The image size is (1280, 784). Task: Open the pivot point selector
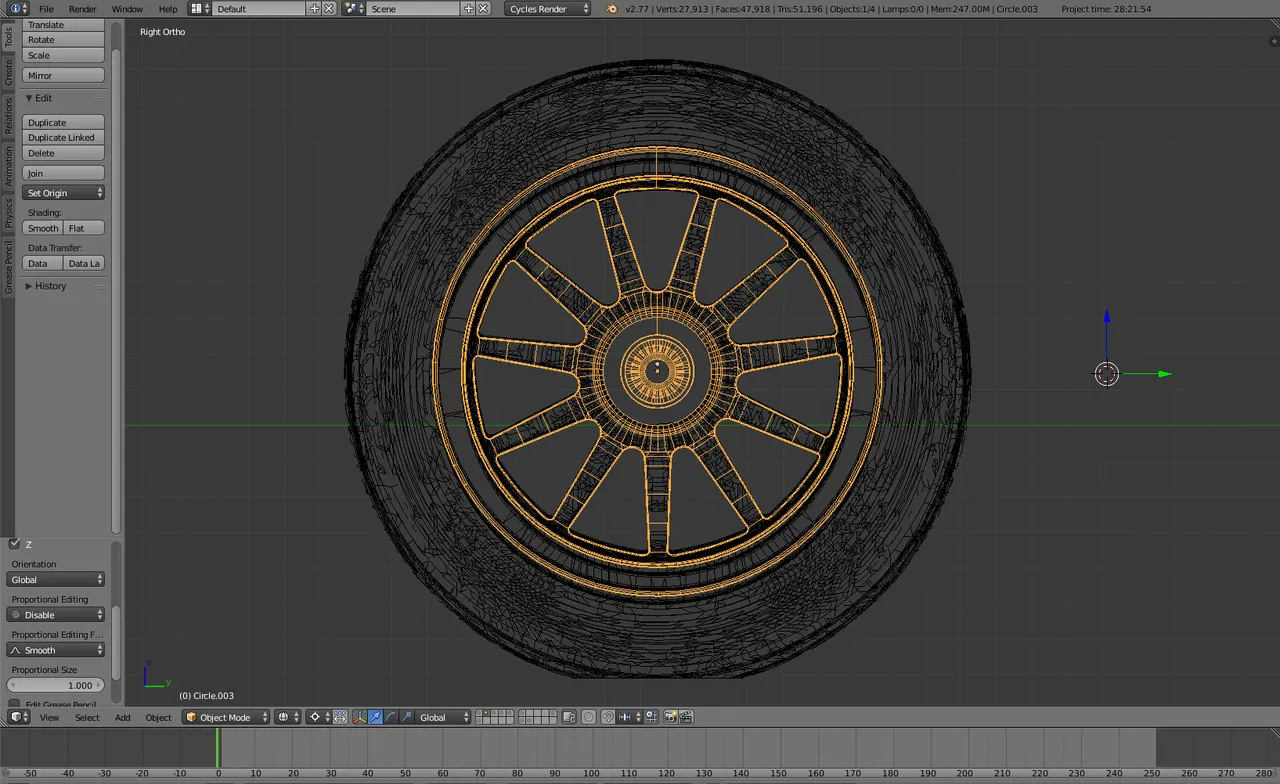[318, 717]
